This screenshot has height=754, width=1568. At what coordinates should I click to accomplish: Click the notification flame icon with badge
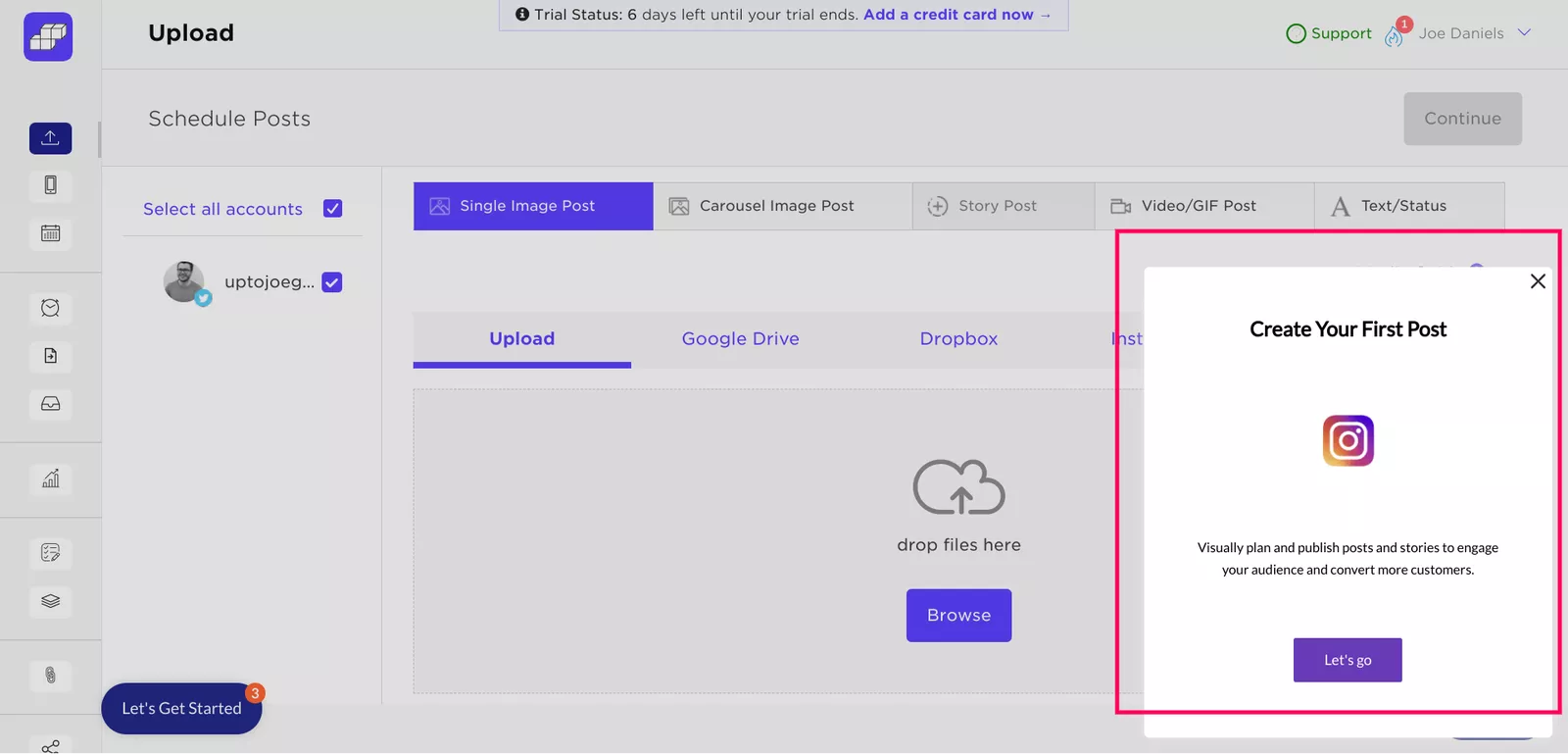click(x=1395, y=34)
